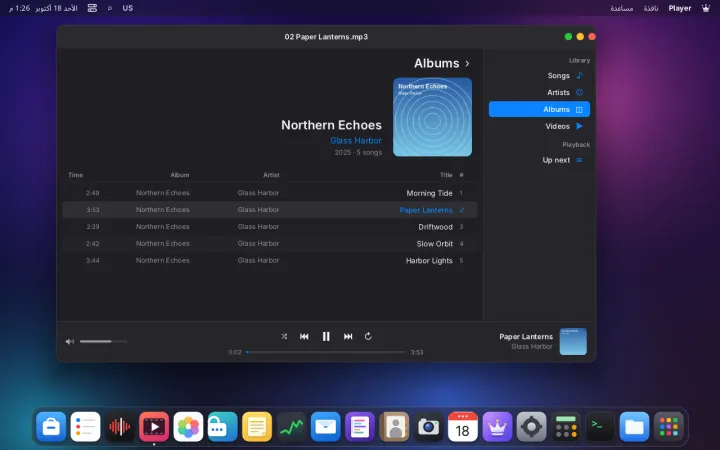Open the media player app in dock

pyautogui.click(x=154, y=427)
